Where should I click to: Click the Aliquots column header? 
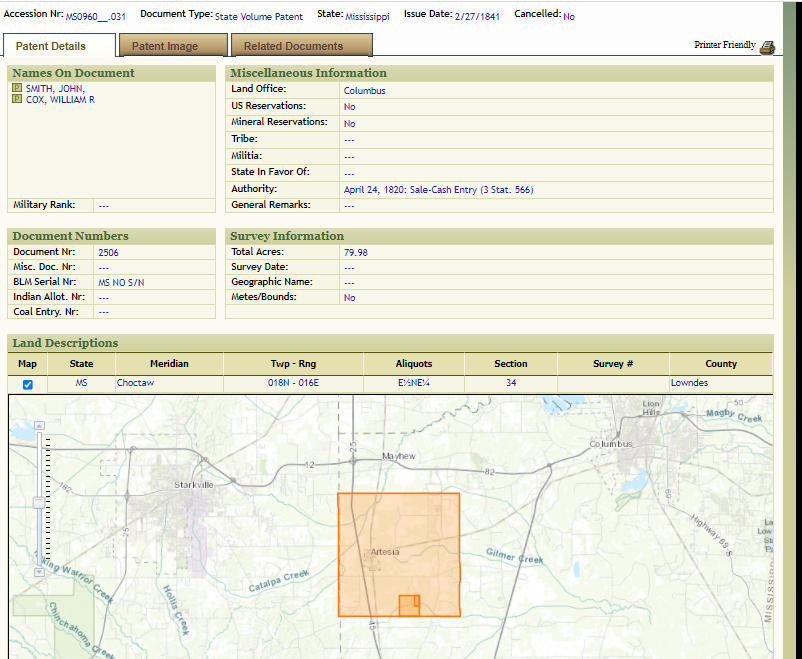(414, 364)
